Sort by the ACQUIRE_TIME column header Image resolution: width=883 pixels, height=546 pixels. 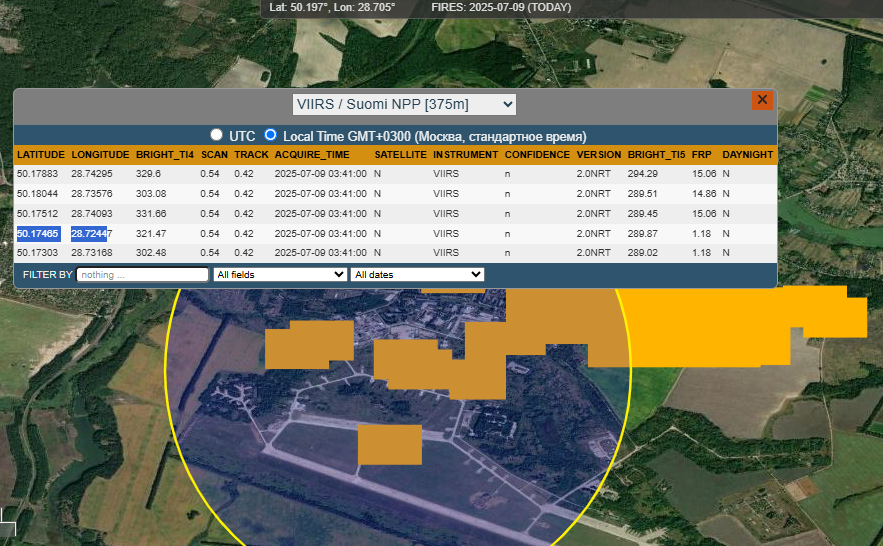coord(312,155)
